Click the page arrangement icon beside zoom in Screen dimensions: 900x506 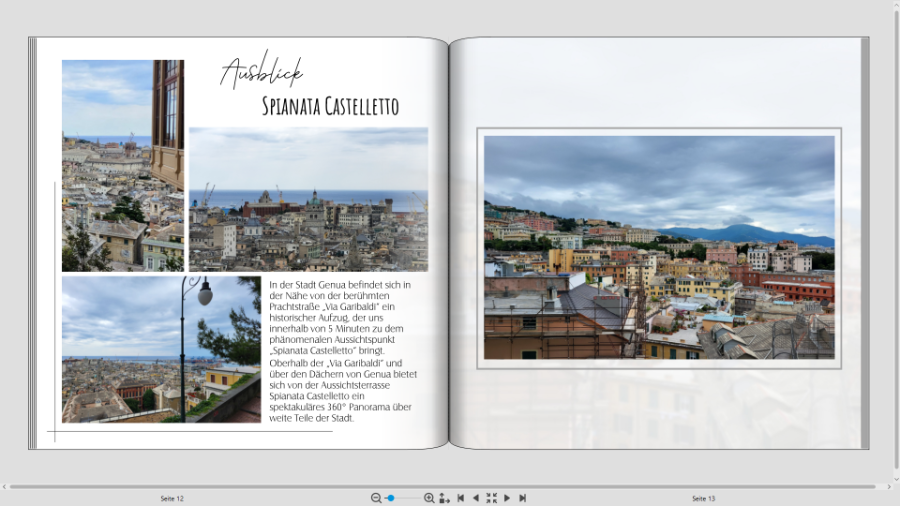pyautogui.click(x=444, y=498)
